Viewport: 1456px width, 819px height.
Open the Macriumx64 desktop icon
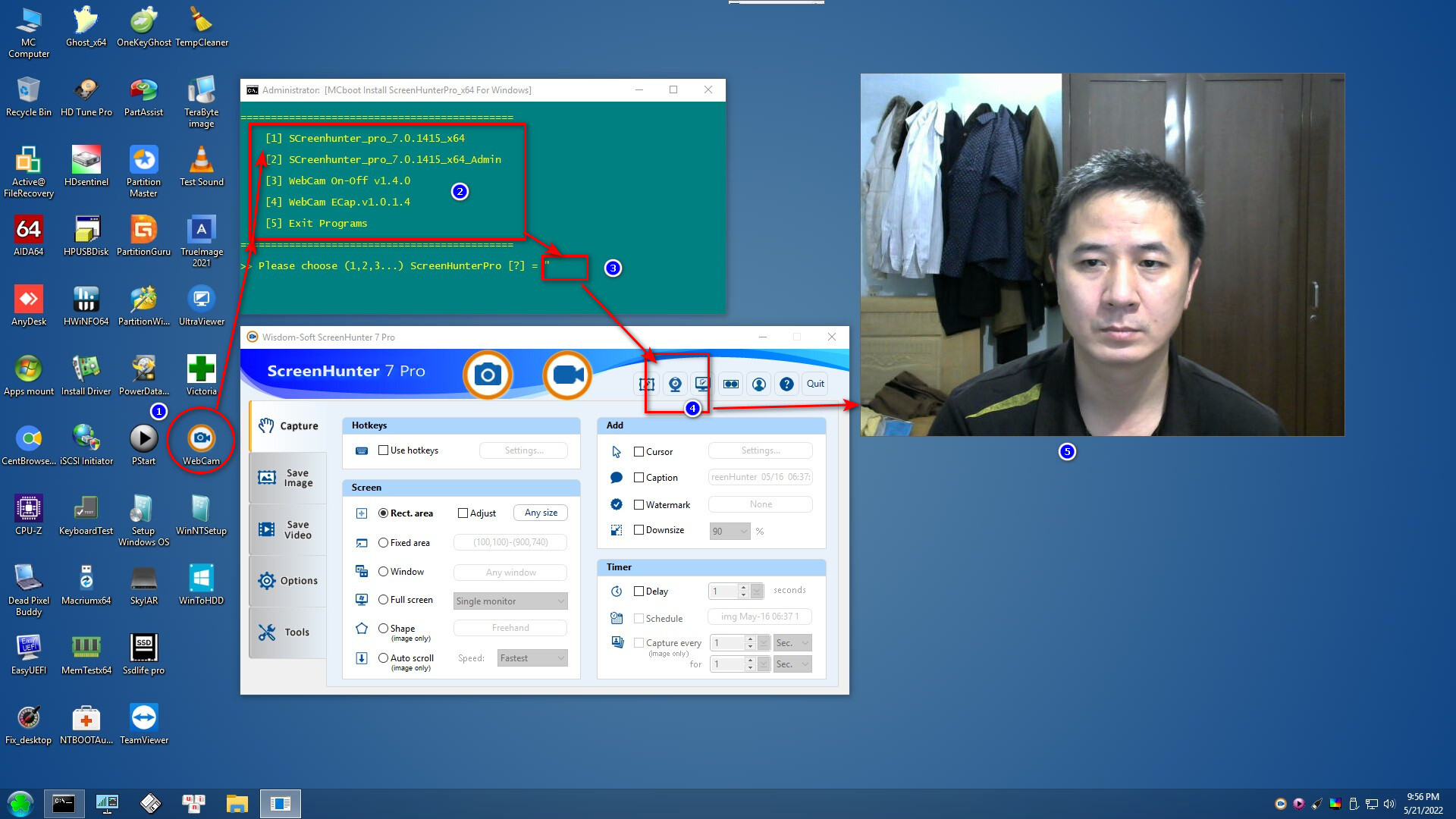coord(86,585)
